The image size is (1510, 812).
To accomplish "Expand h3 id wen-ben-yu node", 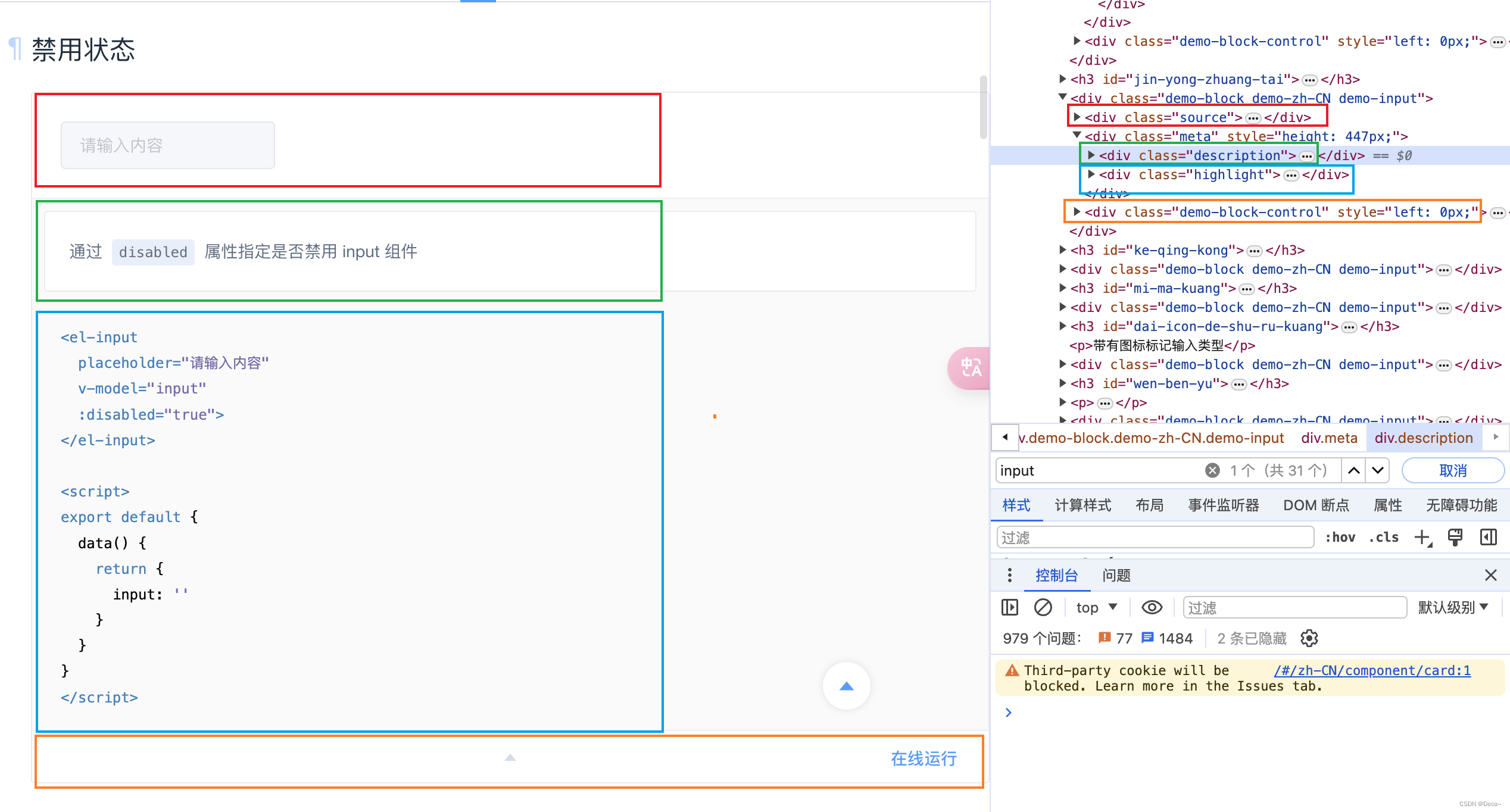I will coord(1063,383).
